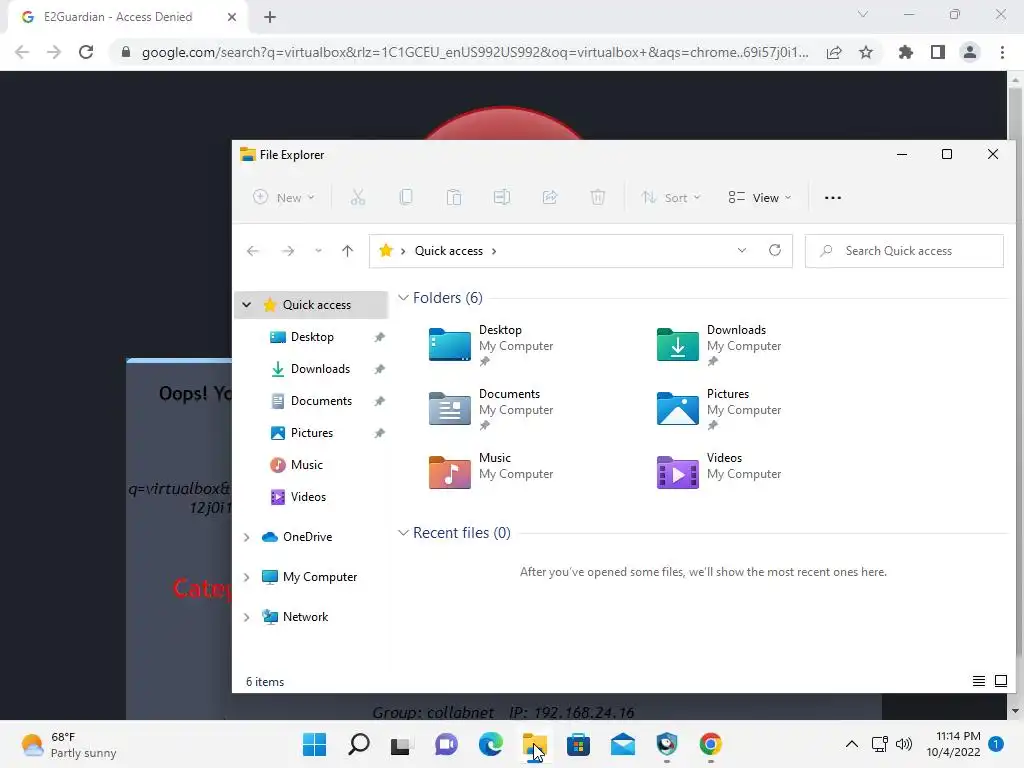1024x768 pixels.
Task: Open the Sort dropdown
Action: pyautogui.click(x=671, y=197)
